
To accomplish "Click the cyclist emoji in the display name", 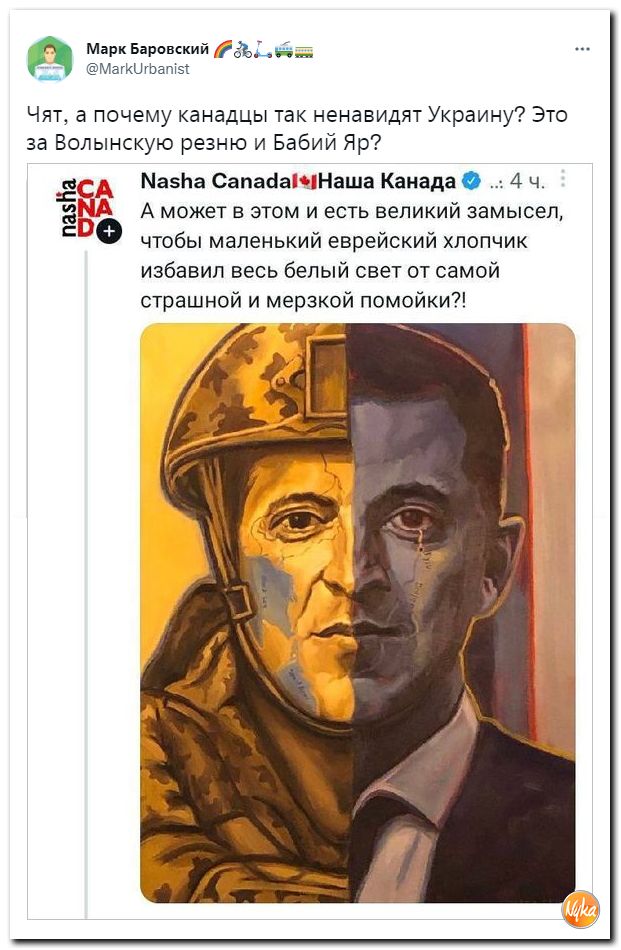I will pos(243,49).
